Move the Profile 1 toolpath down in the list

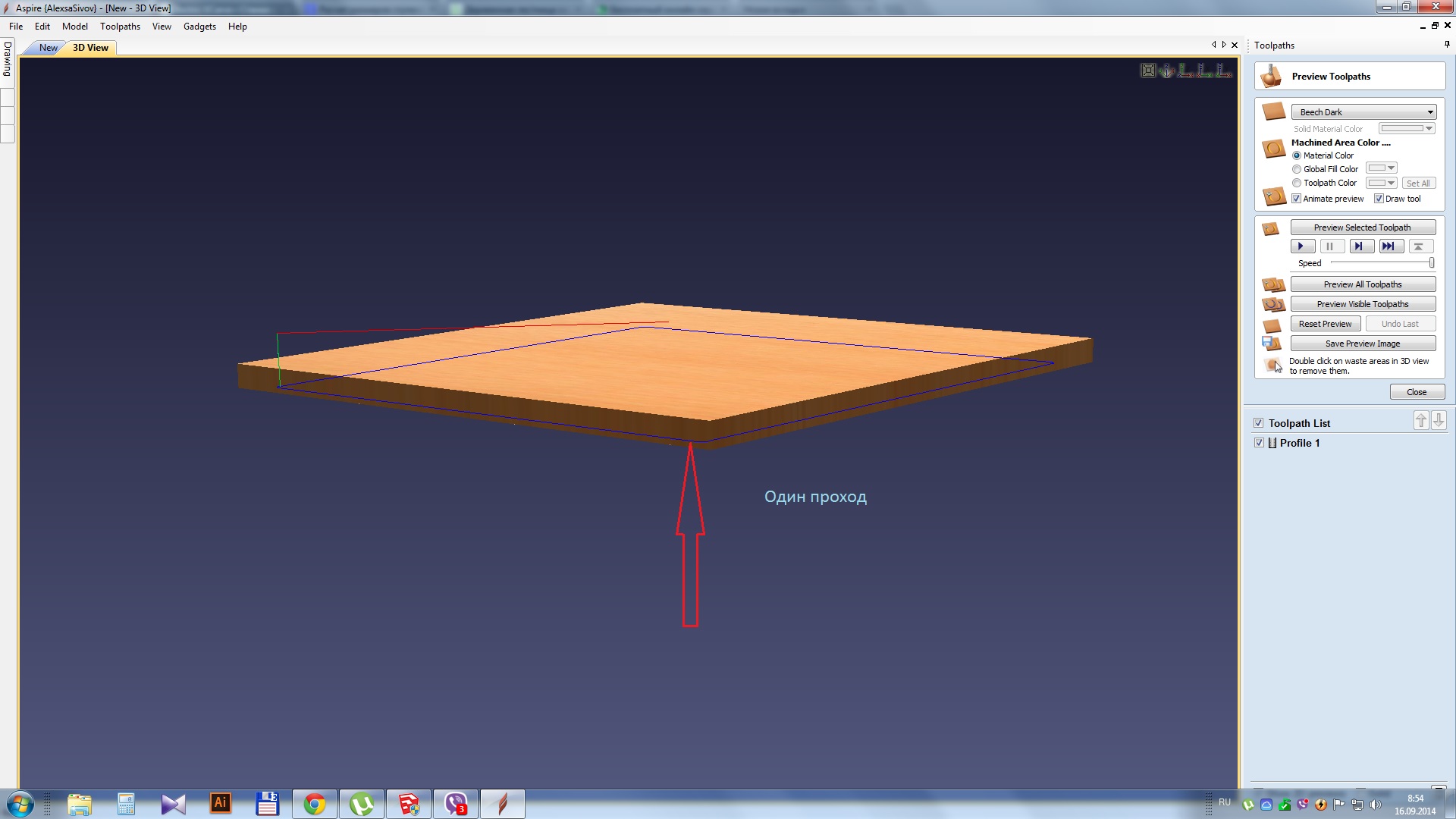click(x=1439, y=421)
